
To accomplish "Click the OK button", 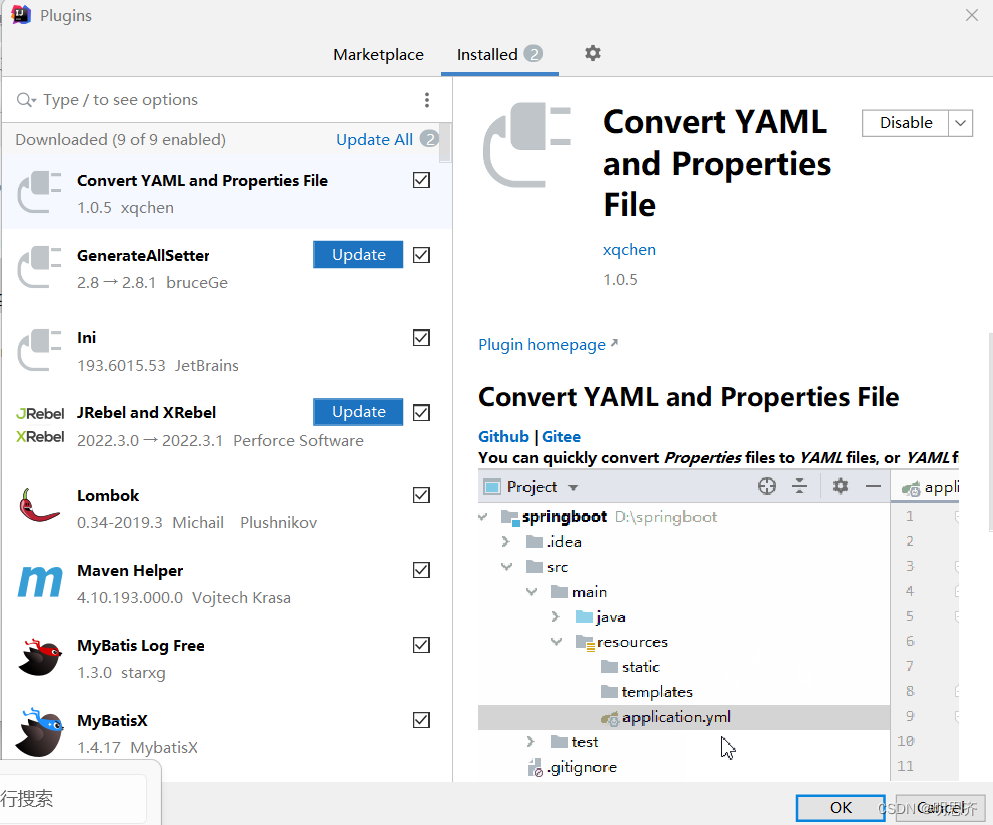I will coord(840,808).
